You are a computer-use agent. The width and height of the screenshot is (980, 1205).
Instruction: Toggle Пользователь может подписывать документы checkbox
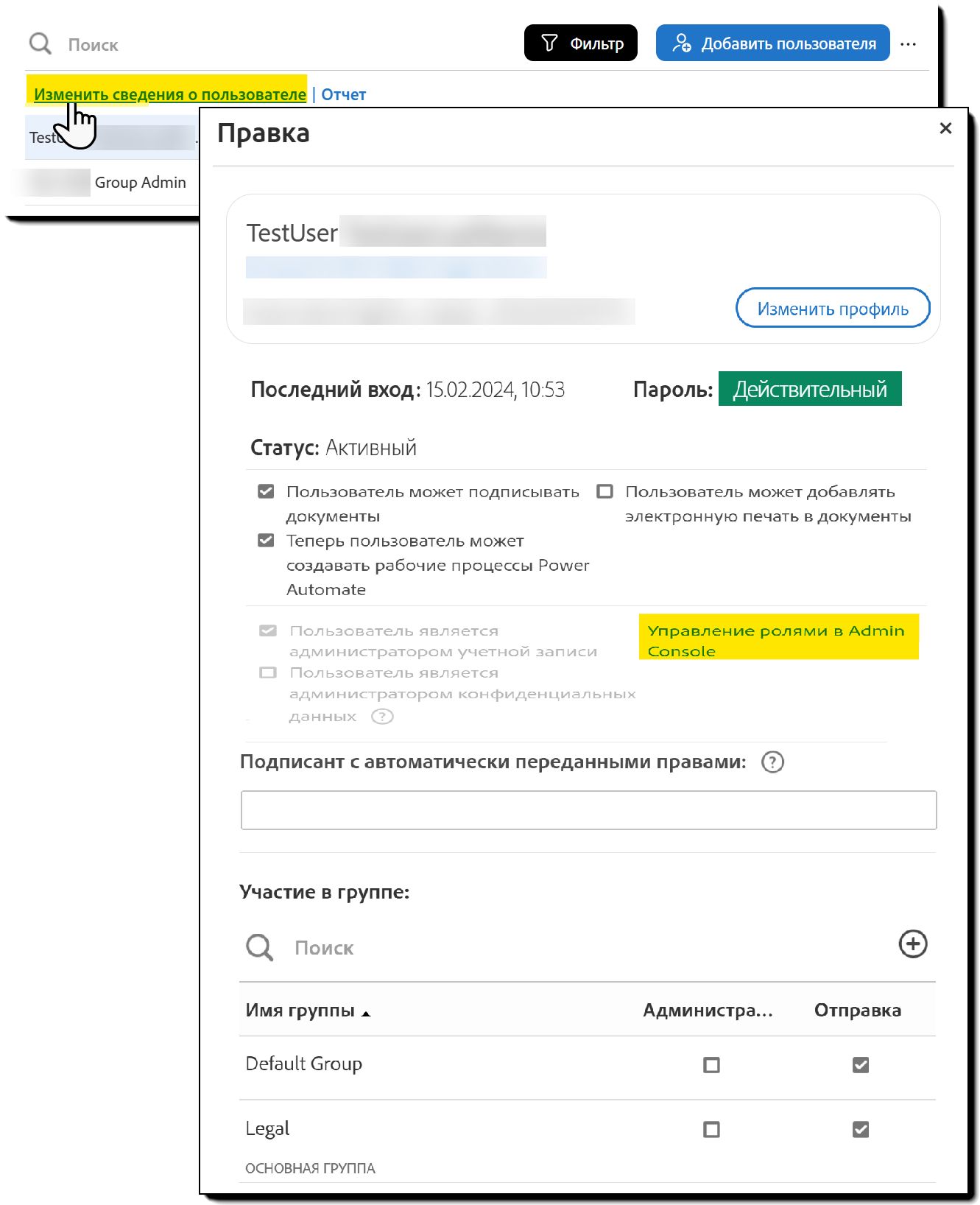[x=266, y=491]
